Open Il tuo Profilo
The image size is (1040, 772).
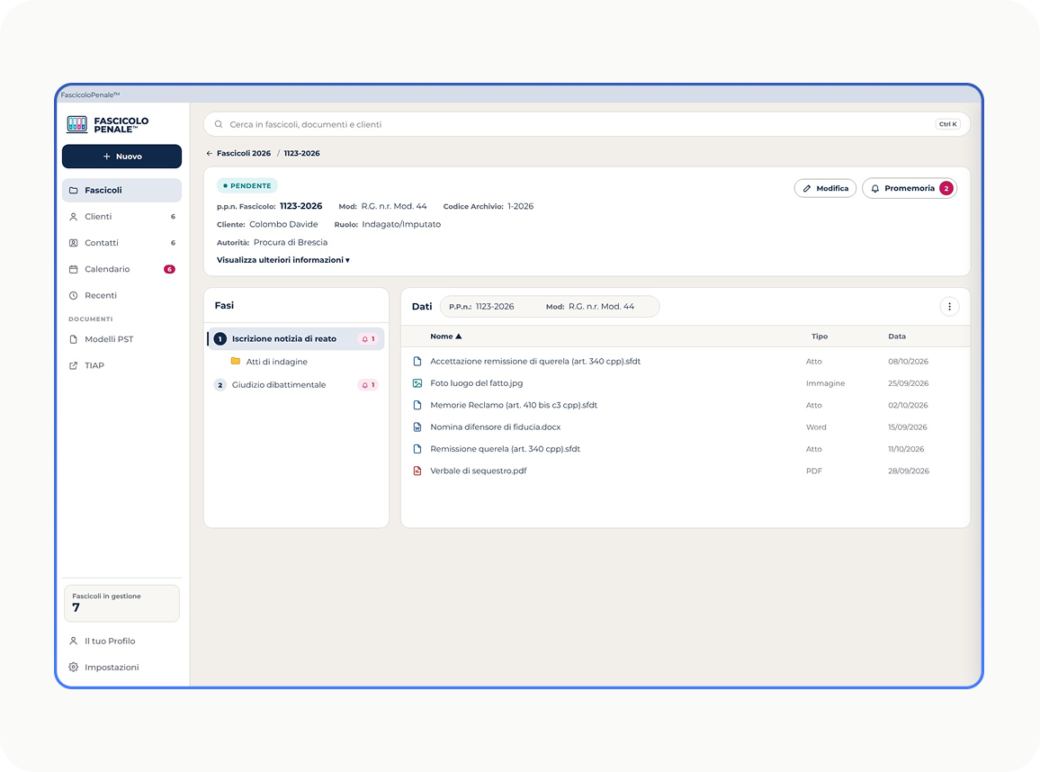122,641
